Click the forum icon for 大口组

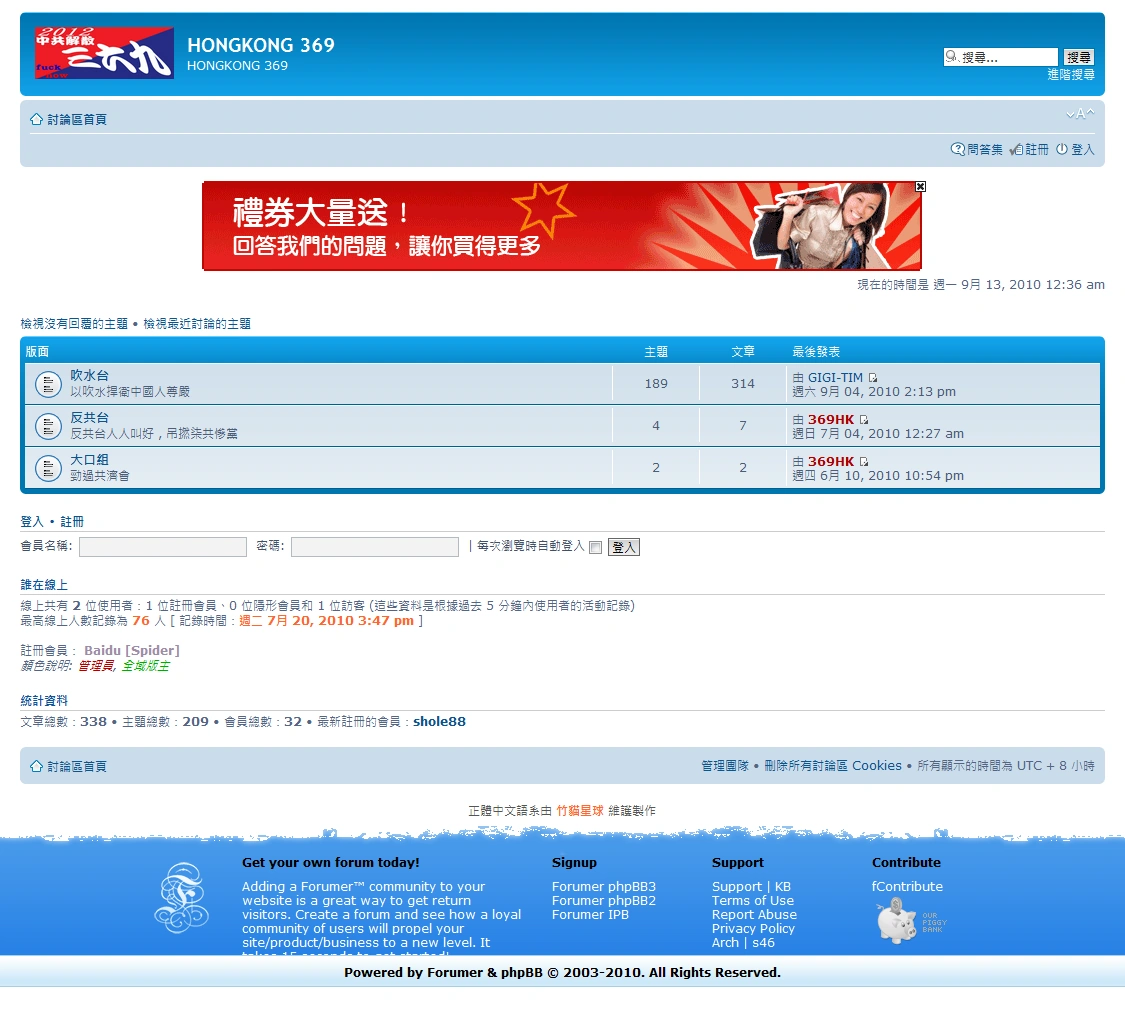click(x=48, y=468)
